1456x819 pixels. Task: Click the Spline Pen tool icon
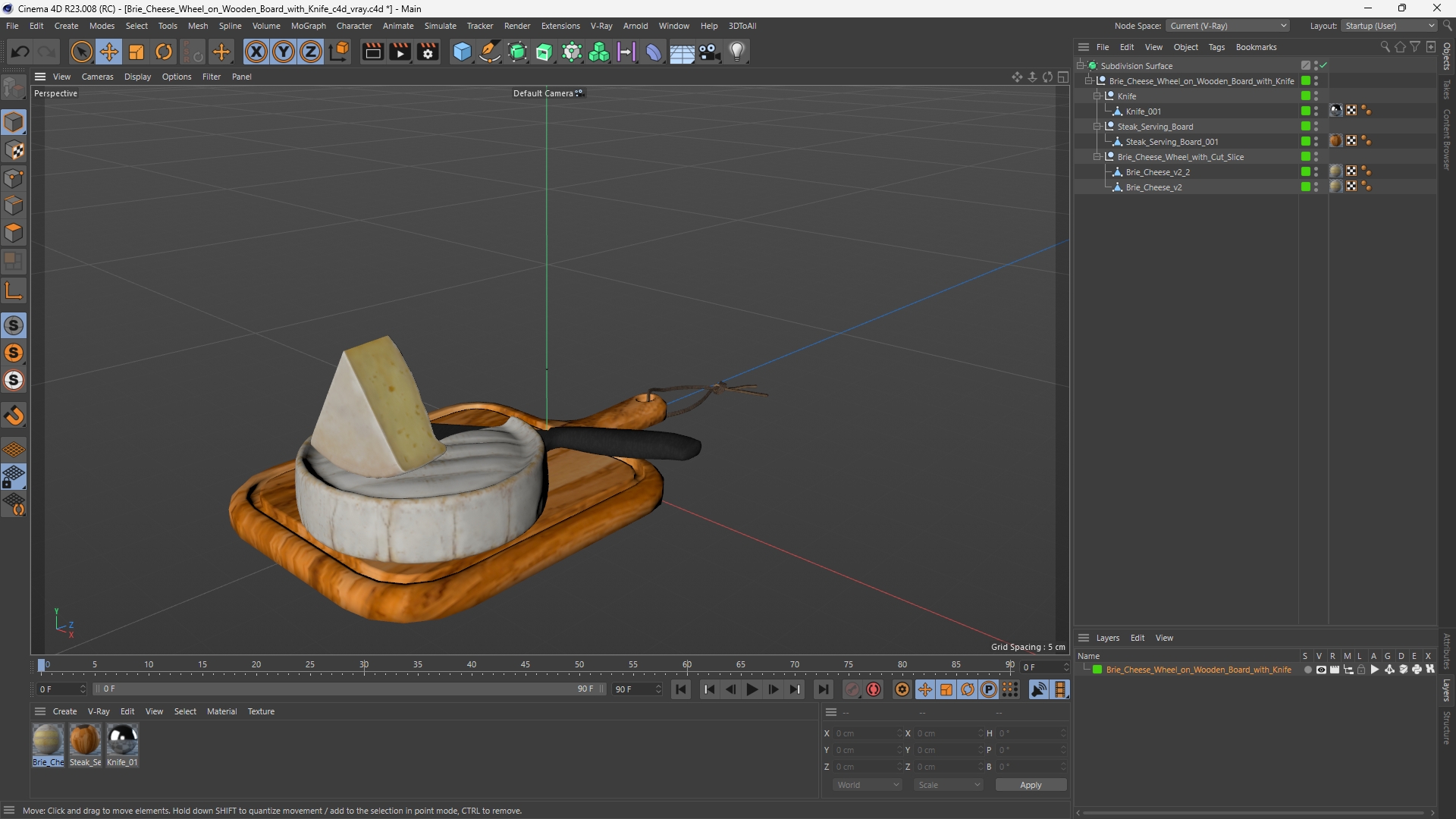point(490,52)
